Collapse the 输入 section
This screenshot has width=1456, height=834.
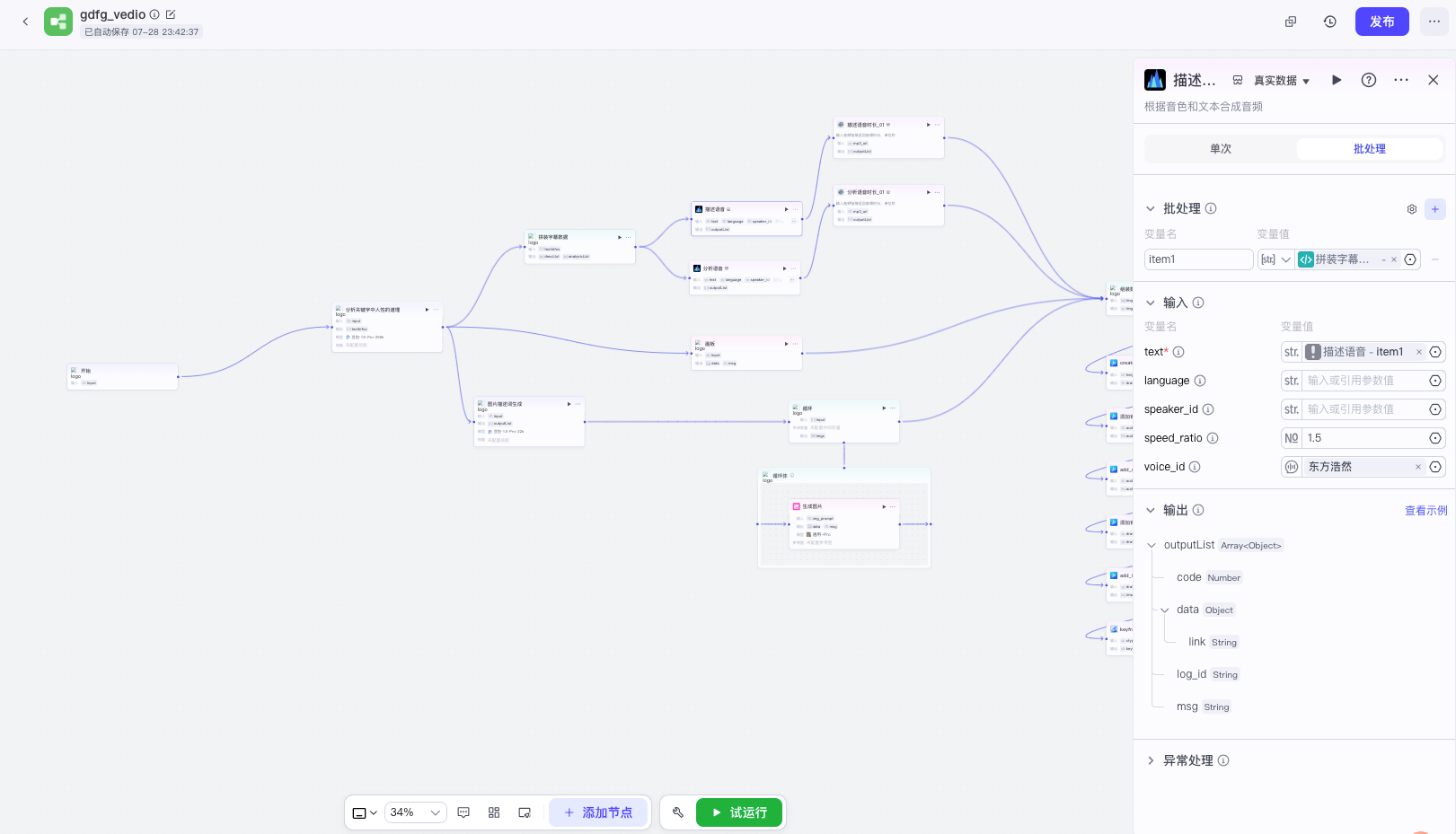click(x=1151, y=303)
